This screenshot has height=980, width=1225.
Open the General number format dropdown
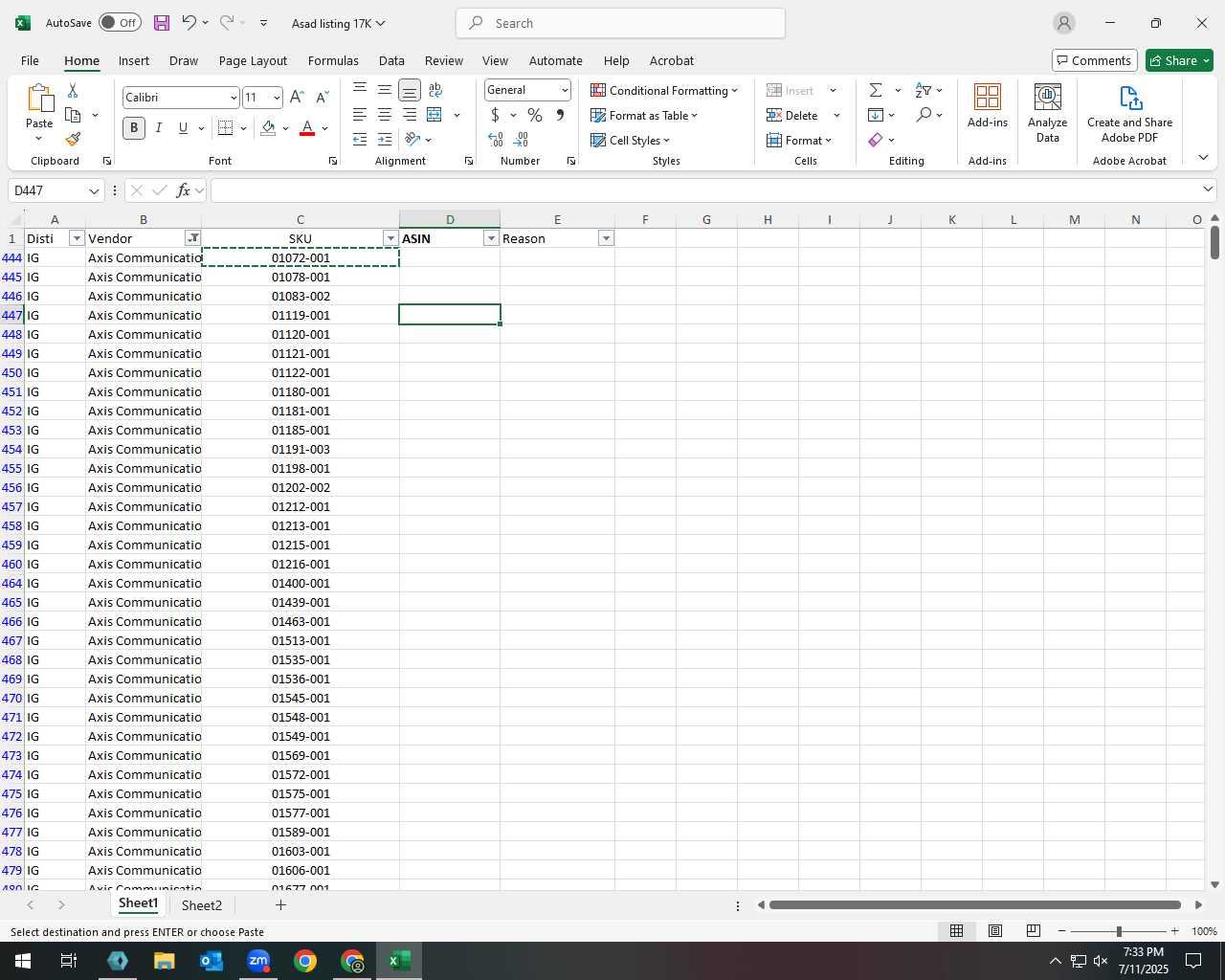tap(565, 90)
